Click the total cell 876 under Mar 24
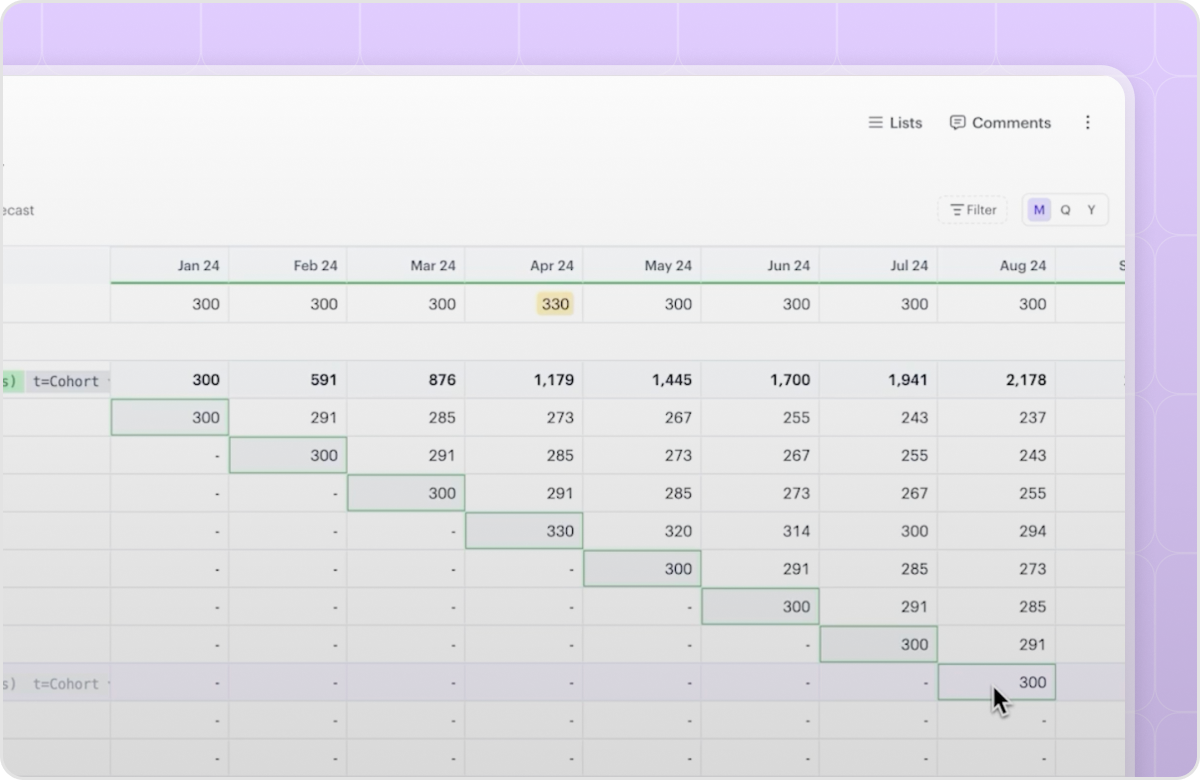1200x780 pixels. pyautogui.click(x=406, y=380)
